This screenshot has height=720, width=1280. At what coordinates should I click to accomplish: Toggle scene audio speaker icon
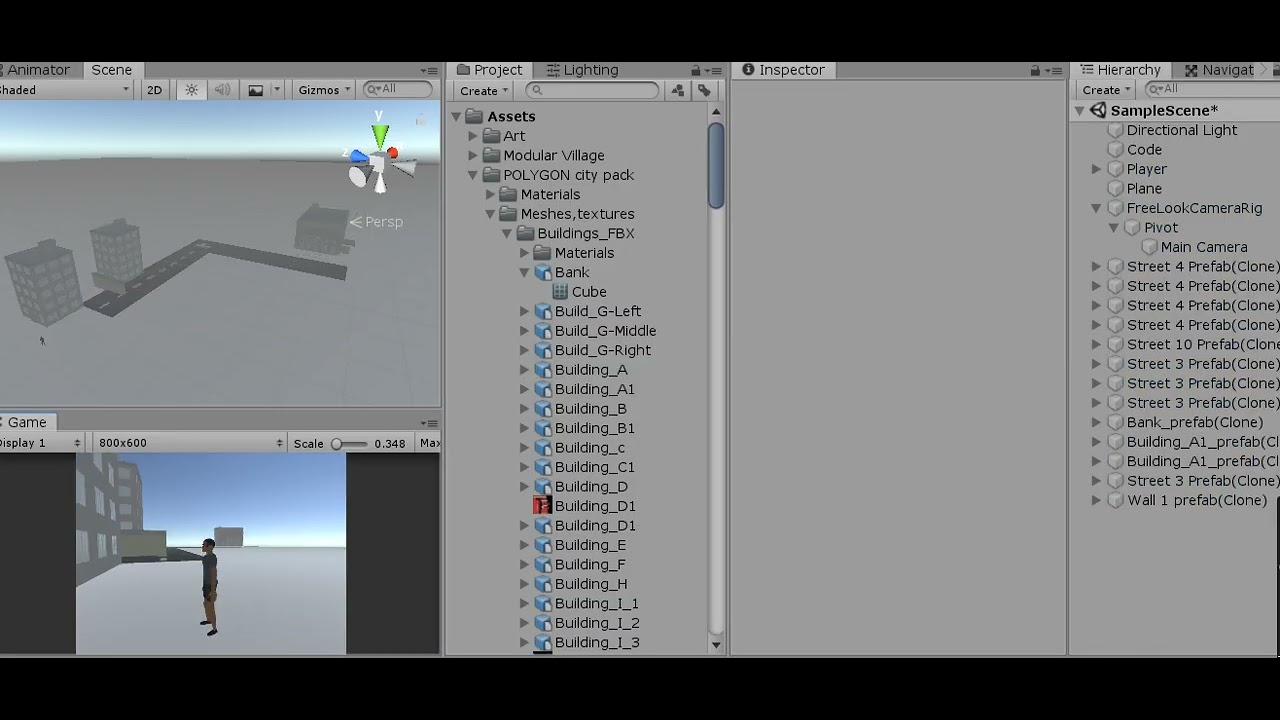pos(222,90)
